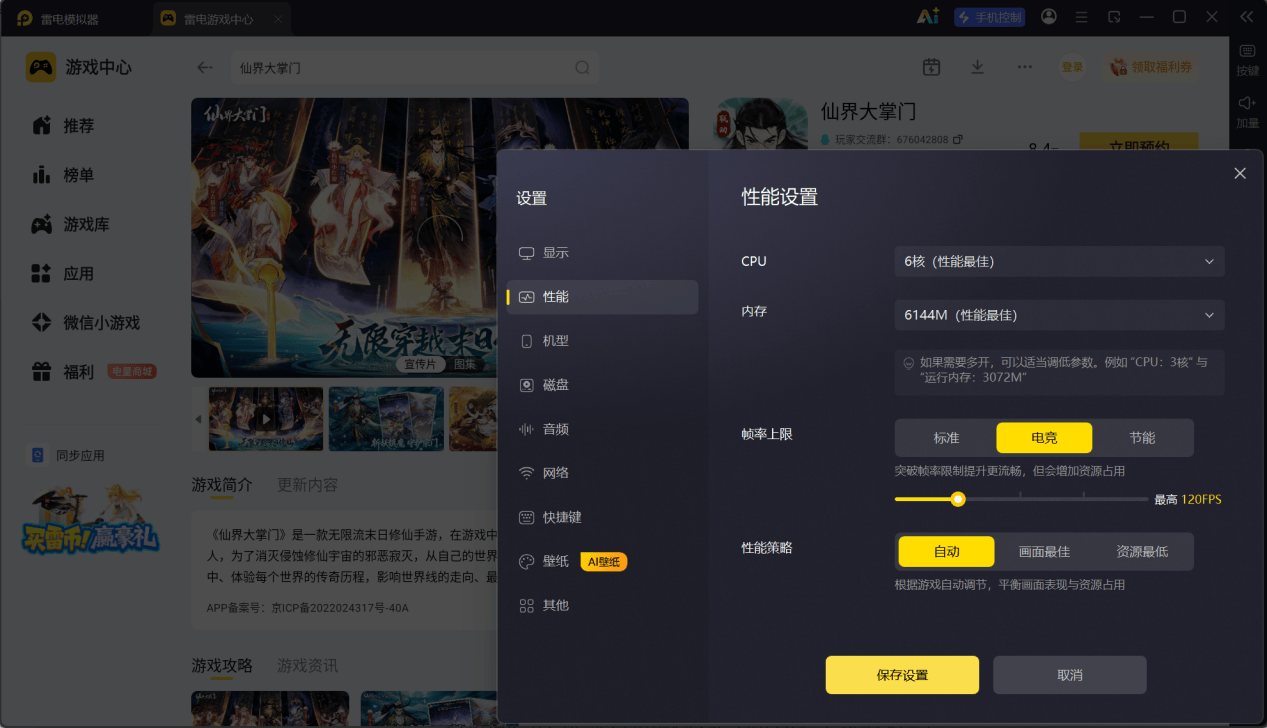Click the palette icon beside 壁纸
The height and width of the screenshot is (728, 1267).
[527, 561]
